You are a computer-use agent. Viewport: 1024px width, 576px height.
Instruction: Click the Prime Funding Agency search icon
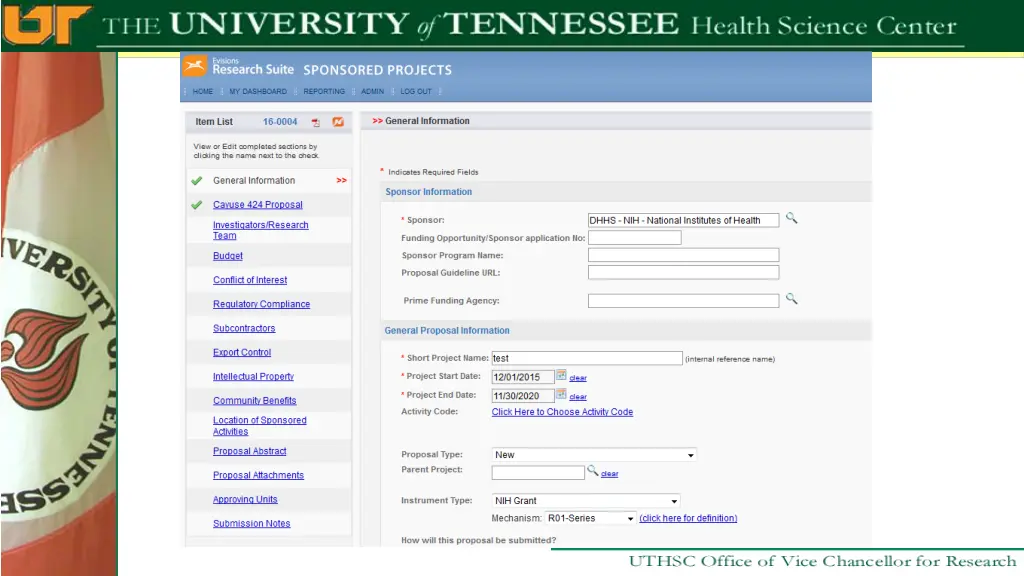point(792,299)
